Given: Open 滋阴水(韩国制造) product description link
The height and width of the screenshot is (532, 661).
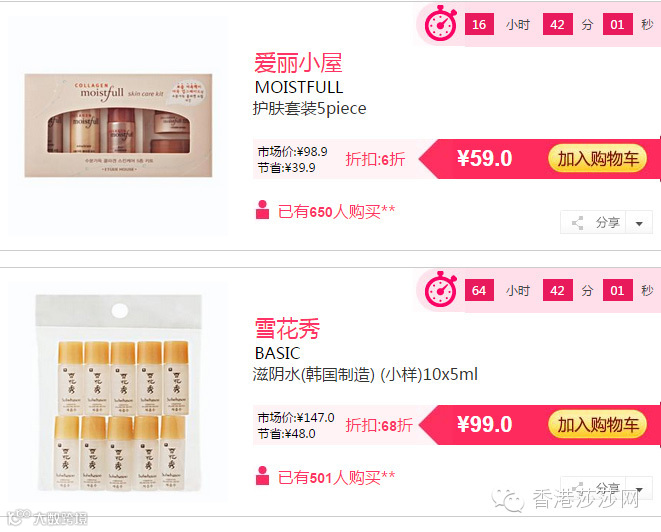Looking at the screenshot, I should 365,374.
